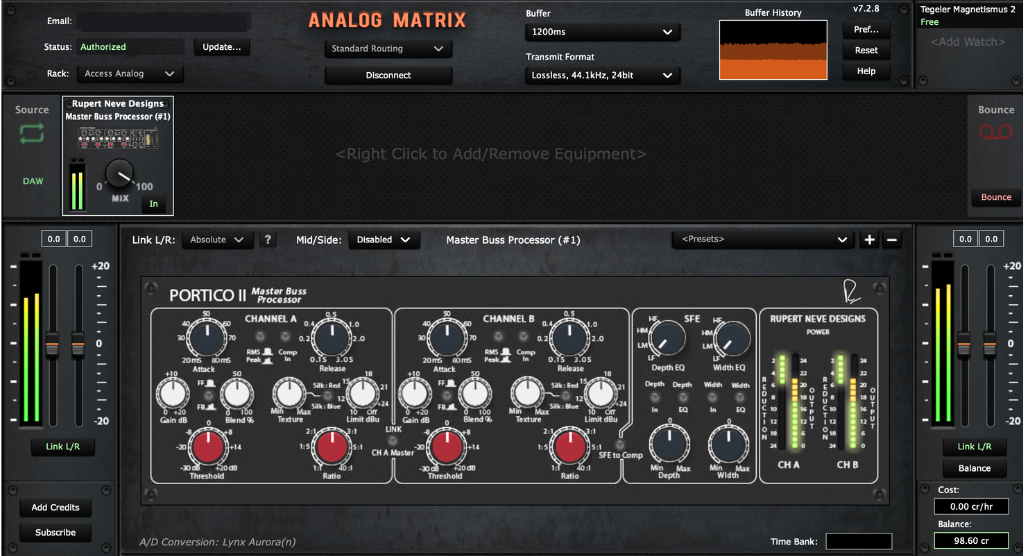
Task: Click the Time Bank field
Action: (x=859, y=542)
